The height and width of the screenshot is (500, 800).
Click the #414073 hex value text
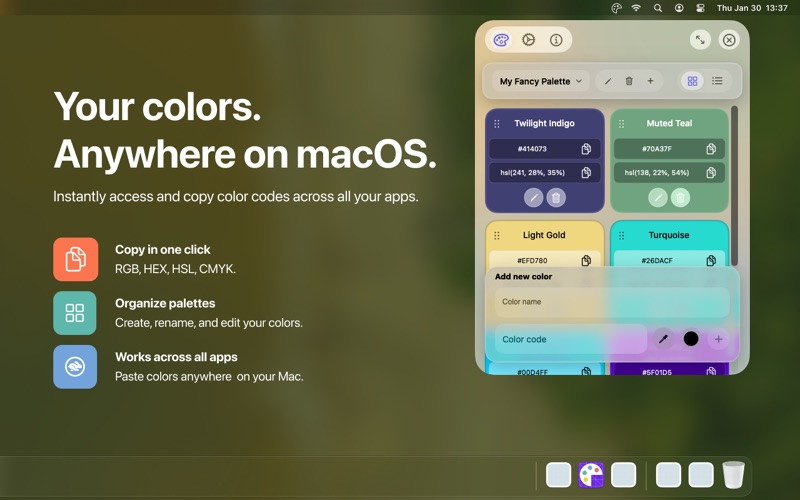tap(532, 149)
